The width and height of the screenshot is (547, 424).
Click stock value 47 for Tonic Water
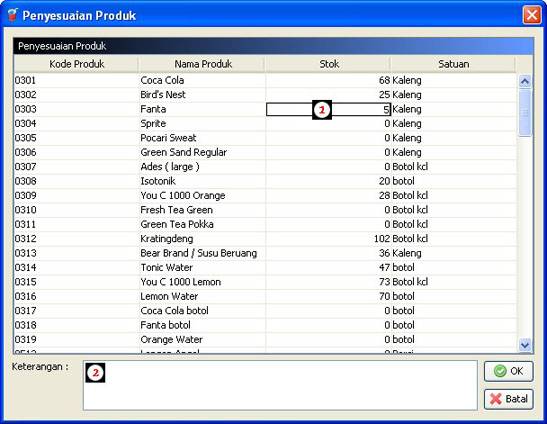click(384, 268)
